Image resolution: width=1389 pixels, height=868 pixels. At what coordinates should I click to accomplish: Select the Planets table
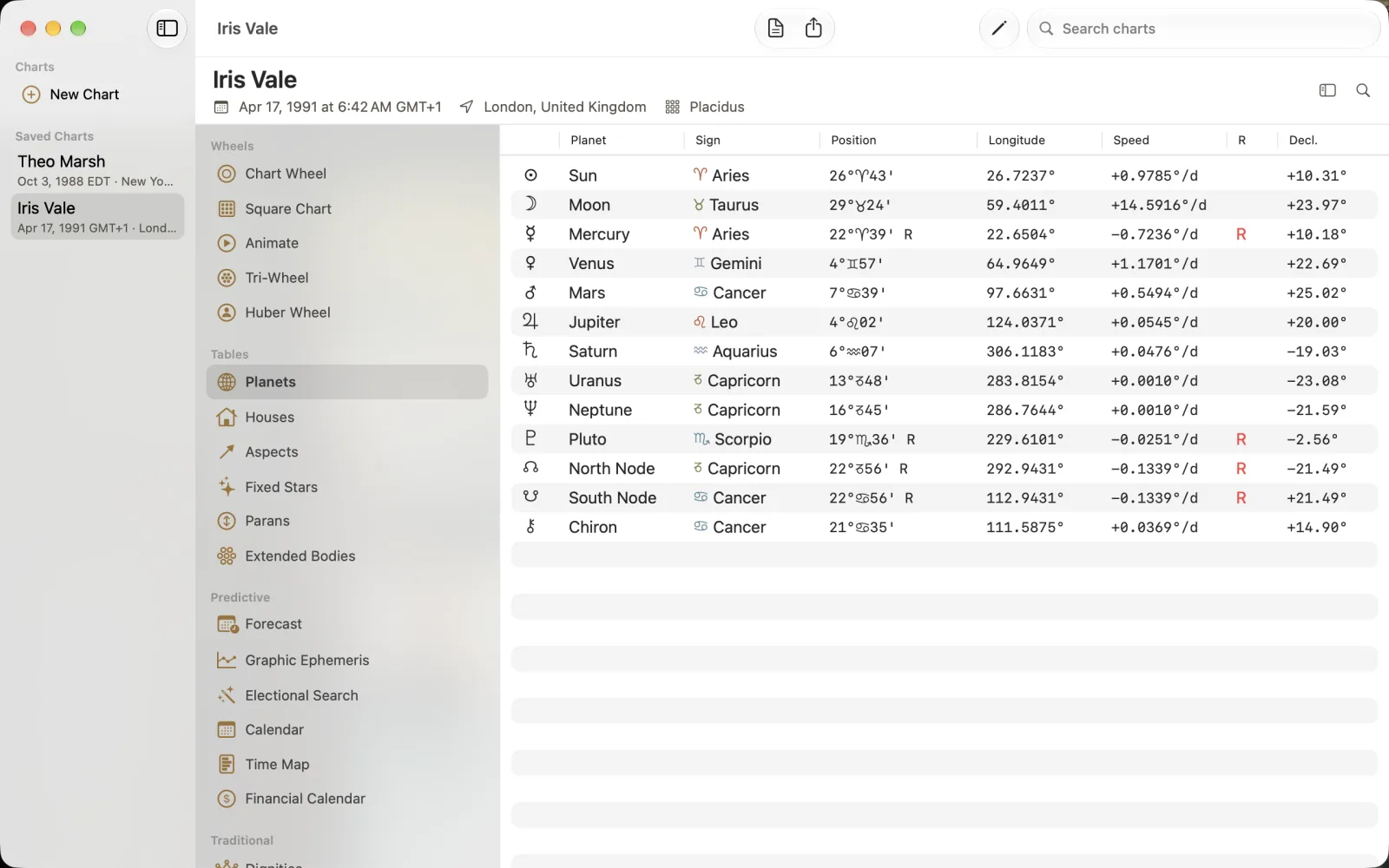[x=347, y=382]
